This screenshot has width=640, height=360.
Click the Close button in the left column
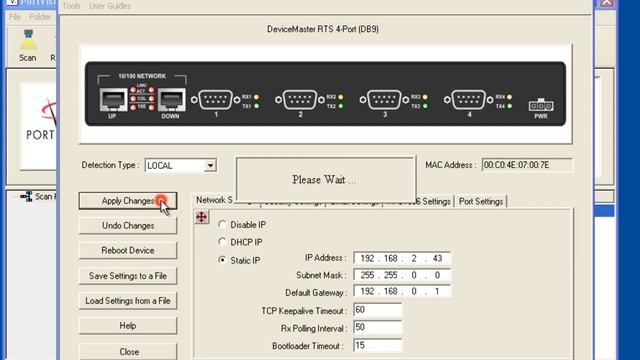tap(128, 351)
